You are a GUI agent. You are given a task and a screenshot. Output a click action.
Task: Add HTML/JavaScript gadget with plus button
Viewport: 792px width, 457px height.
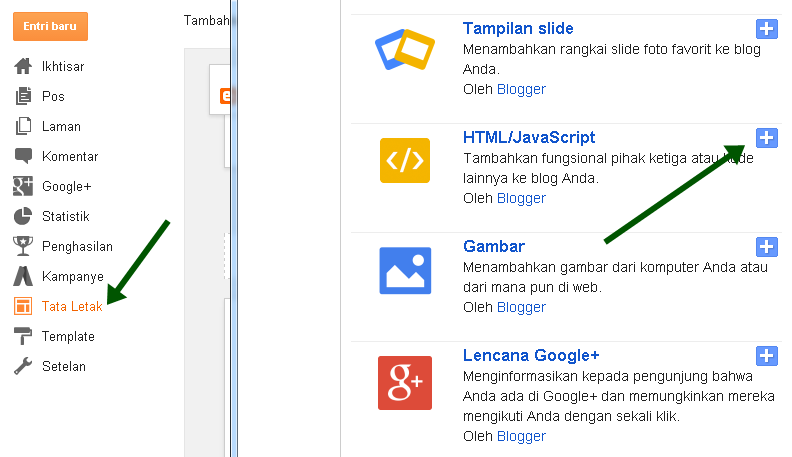pyautogui.click(x=767, y=137)
